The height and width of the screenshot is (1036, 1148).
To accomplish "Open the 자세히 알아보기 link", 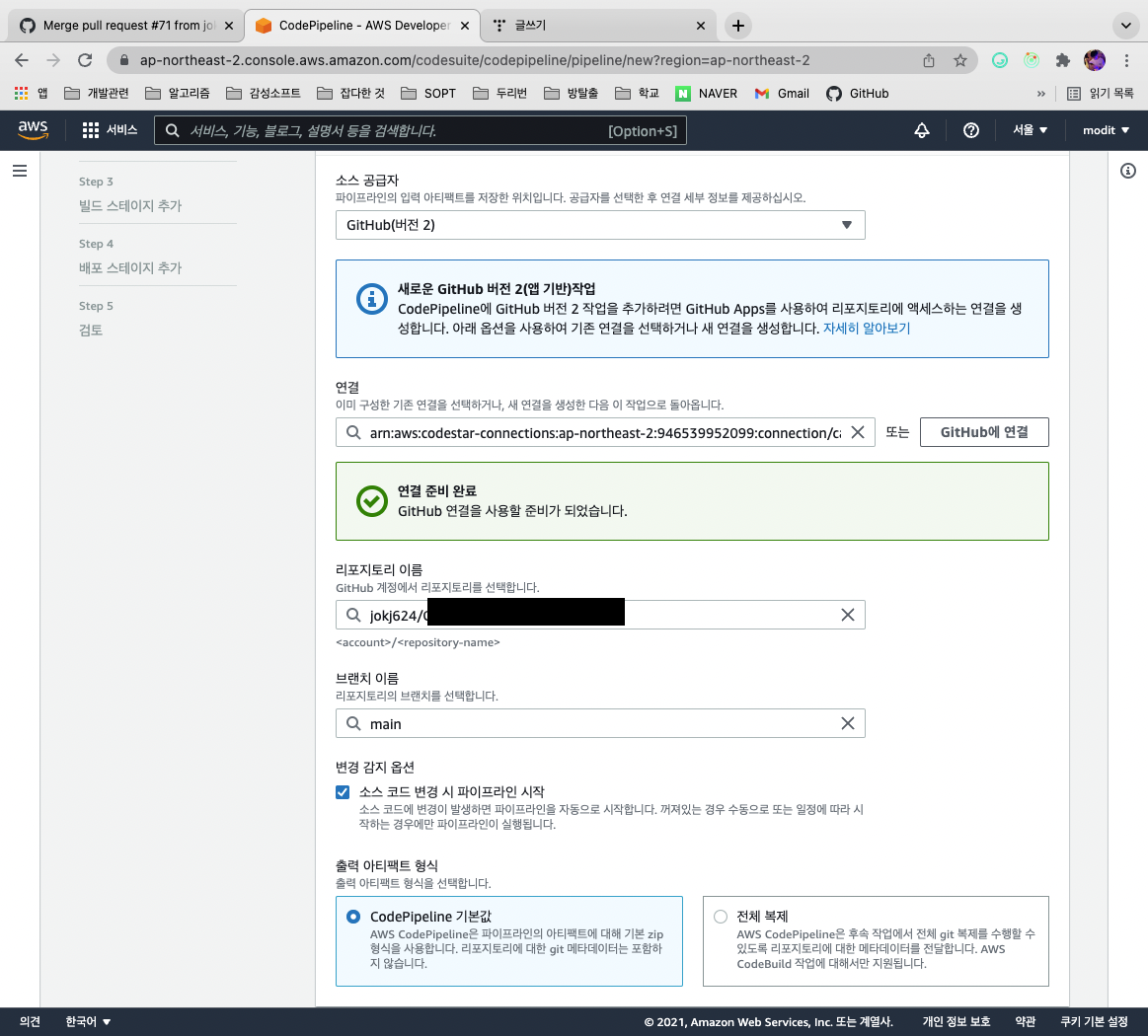I will [x=866, y=328].
